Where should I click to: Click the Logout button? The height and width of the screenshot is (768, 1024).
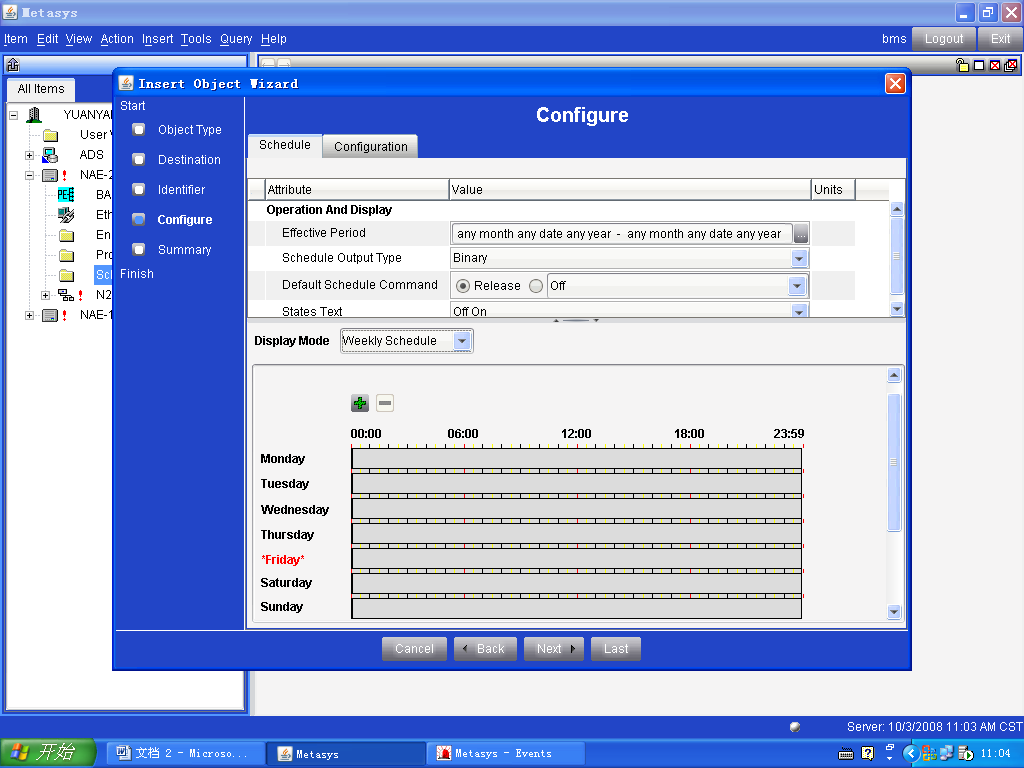[943, 39]
